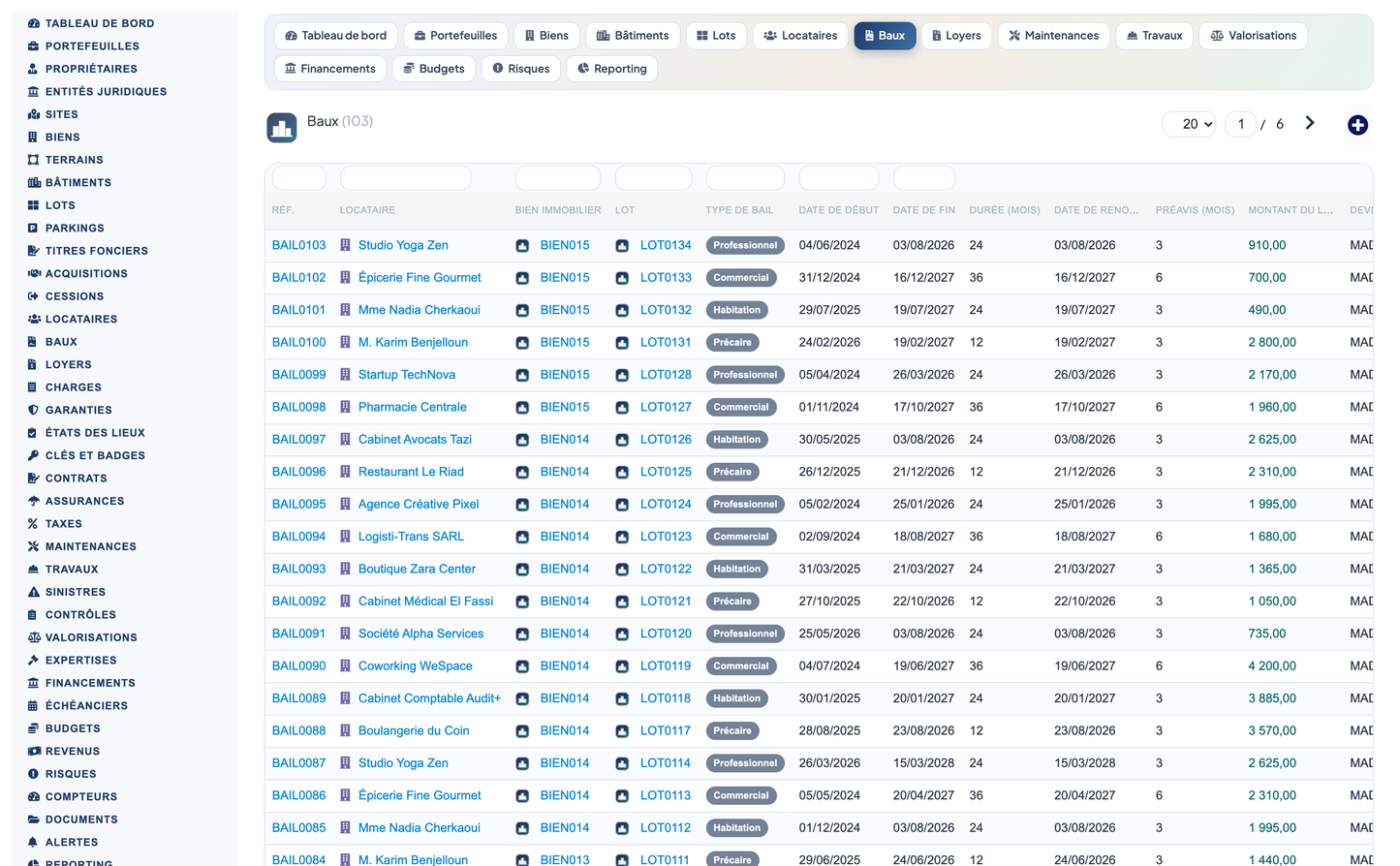Click the Assurances umbrella icon
This screenshot has width=1400, height=866.
pyautogui.click(x=34, y=501)
